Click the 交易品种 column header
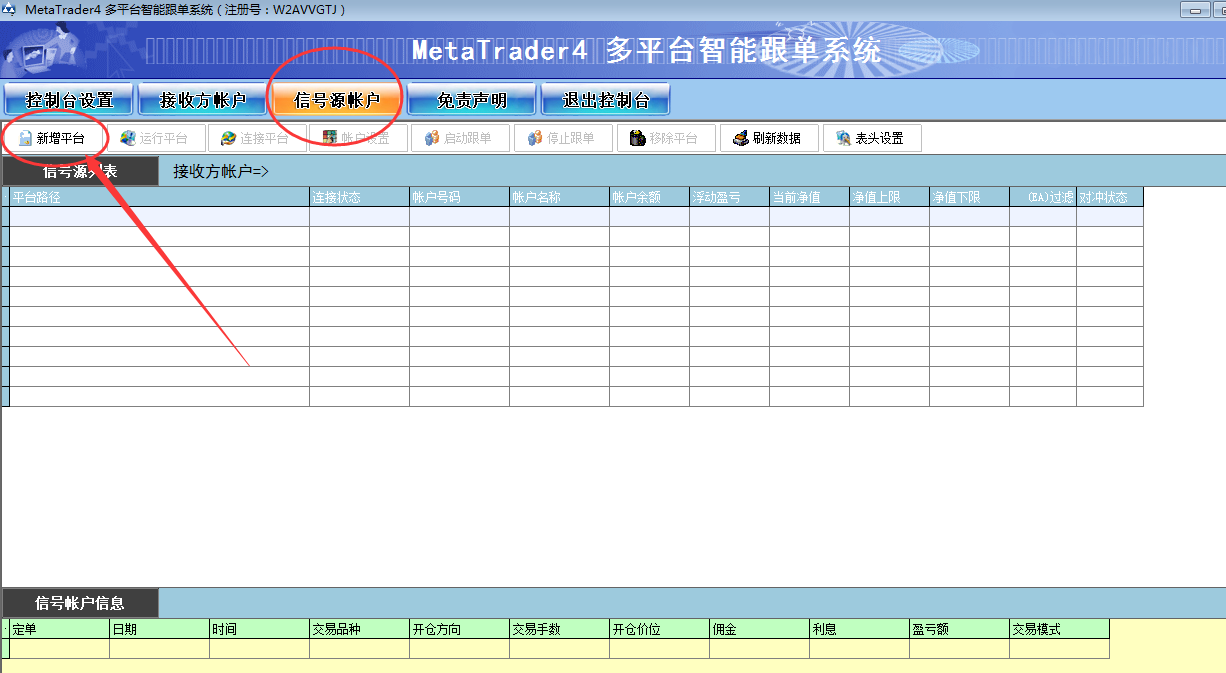 [x=360, y=629]
